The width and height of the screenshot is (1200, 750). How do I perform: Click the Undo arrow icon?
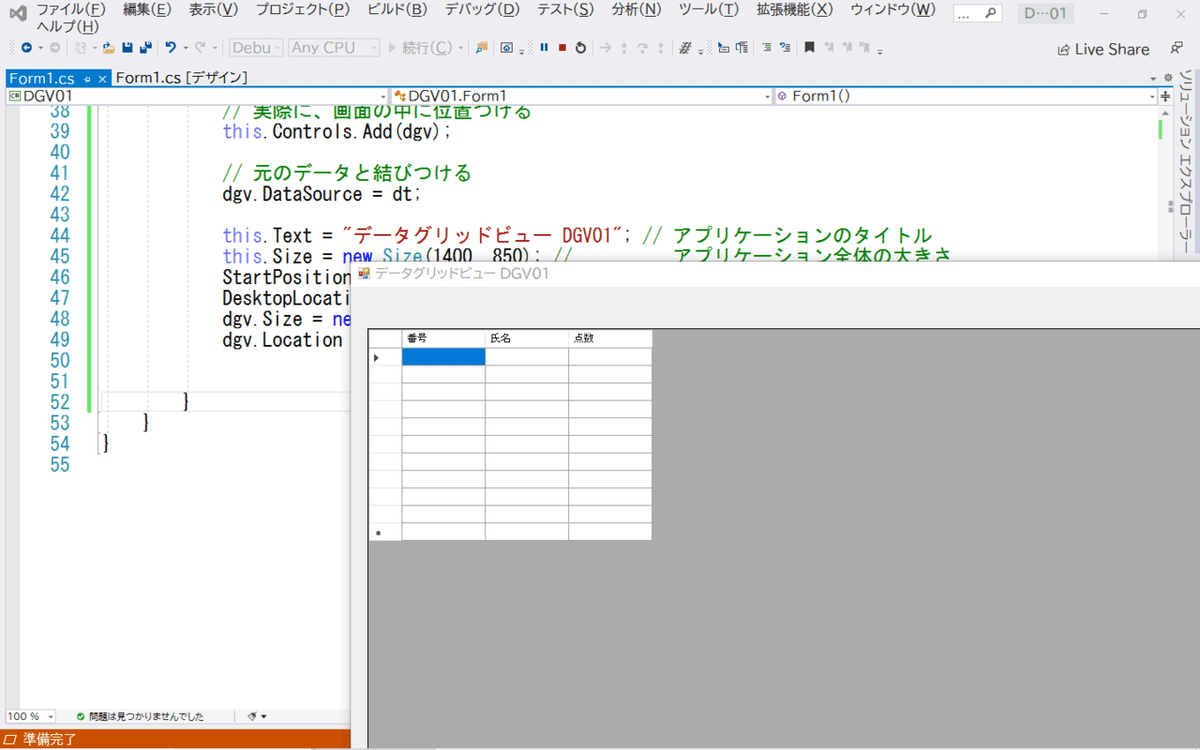[x=171, y=48]
